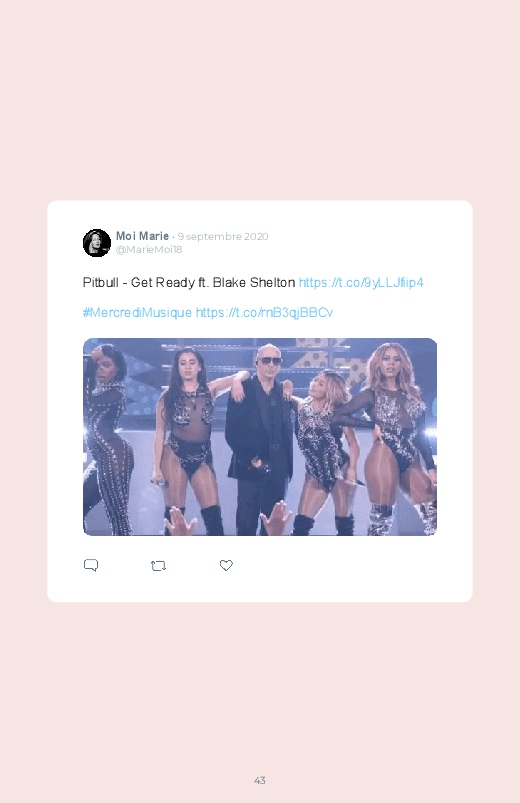
Task: Click the man in sunglasses in the photo
Action: click(260, 440)
